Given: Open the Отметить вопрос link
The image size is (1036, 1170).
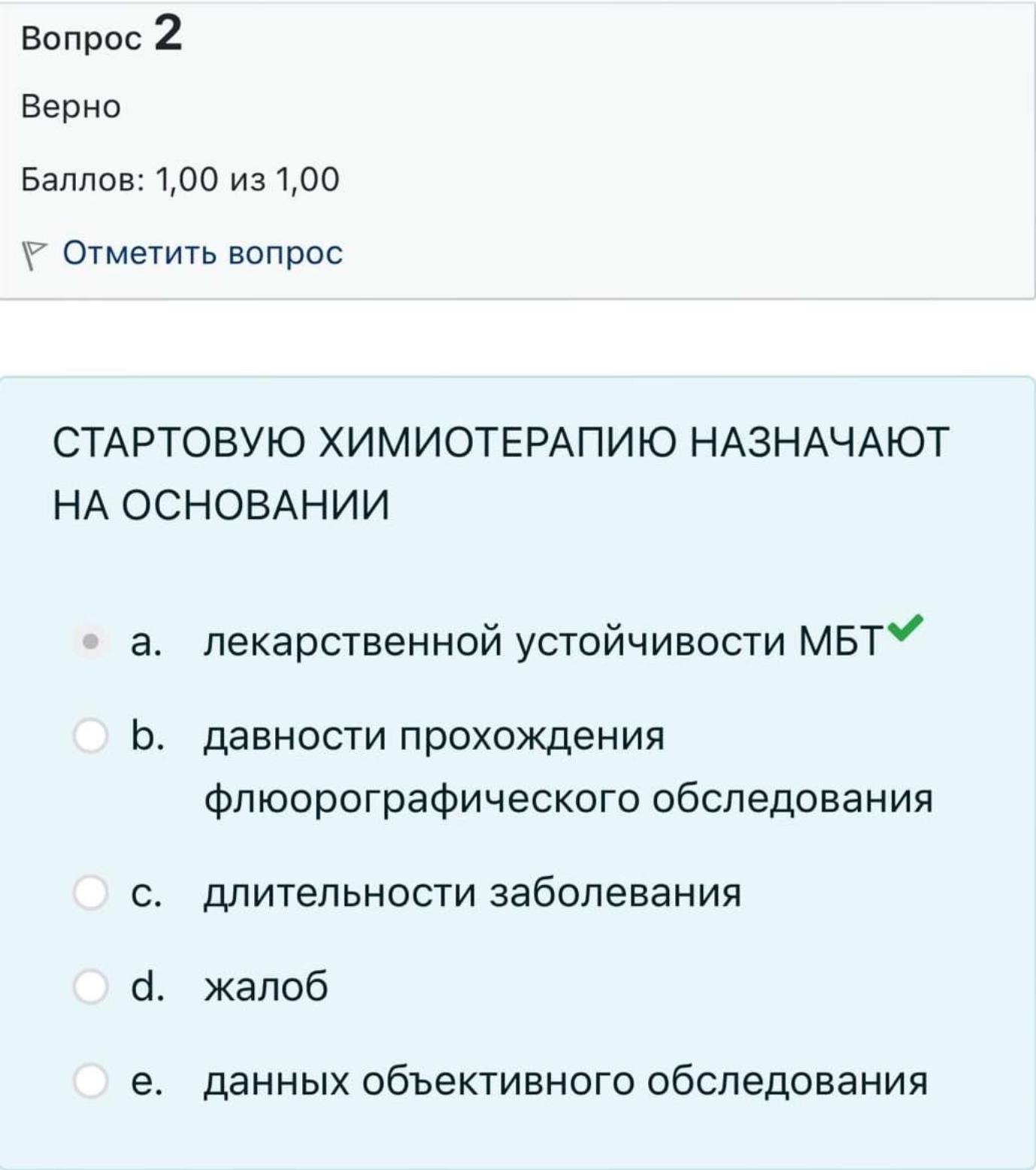Looking at the screenshot, I should (203, 253).
